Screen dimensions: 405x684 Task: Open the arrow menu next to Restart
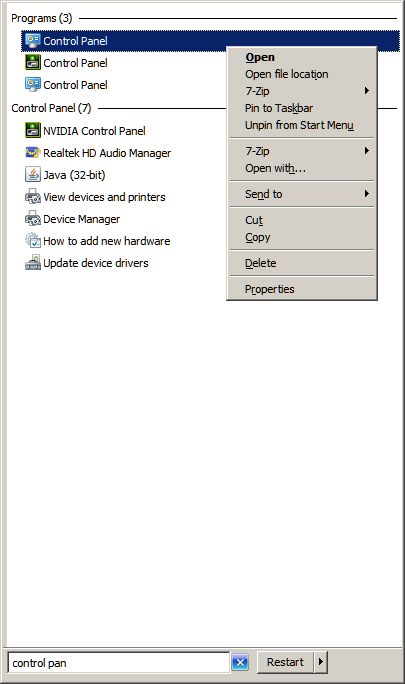(x=321, y=662)
